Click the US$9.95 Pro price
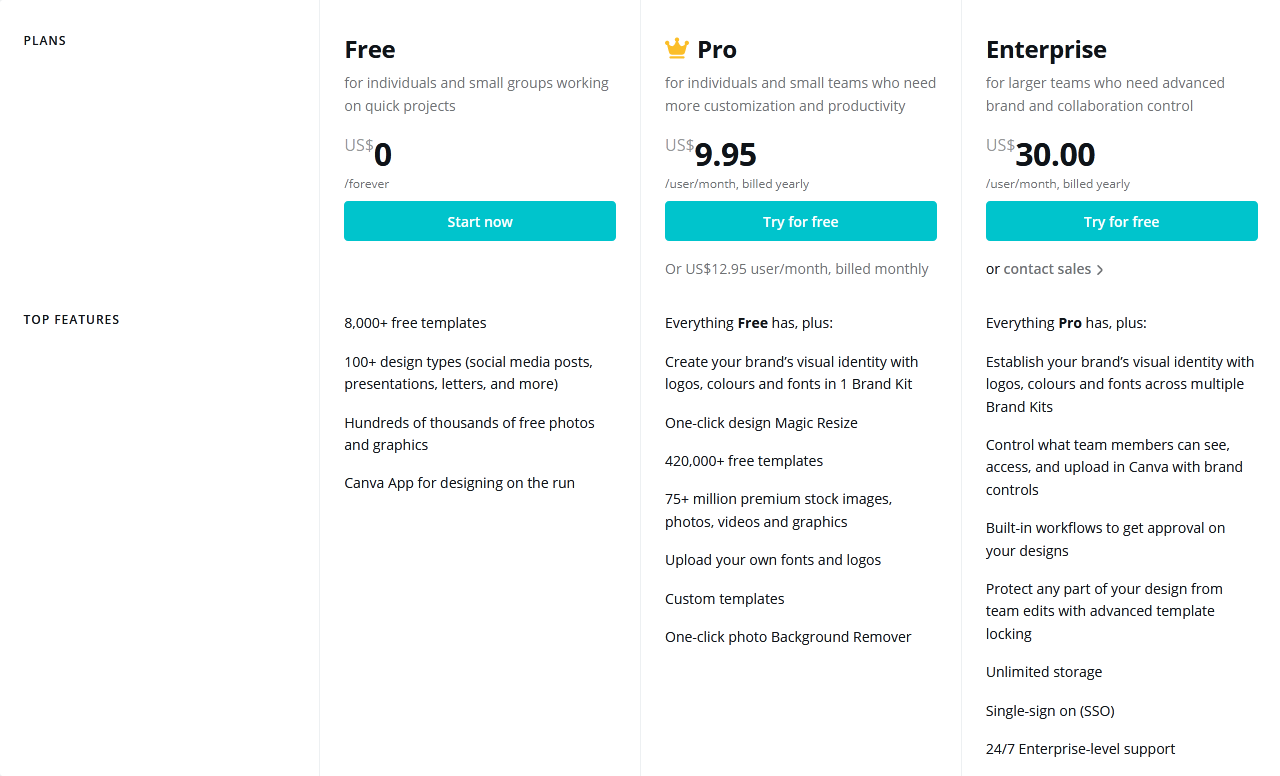 pos(711,153)
